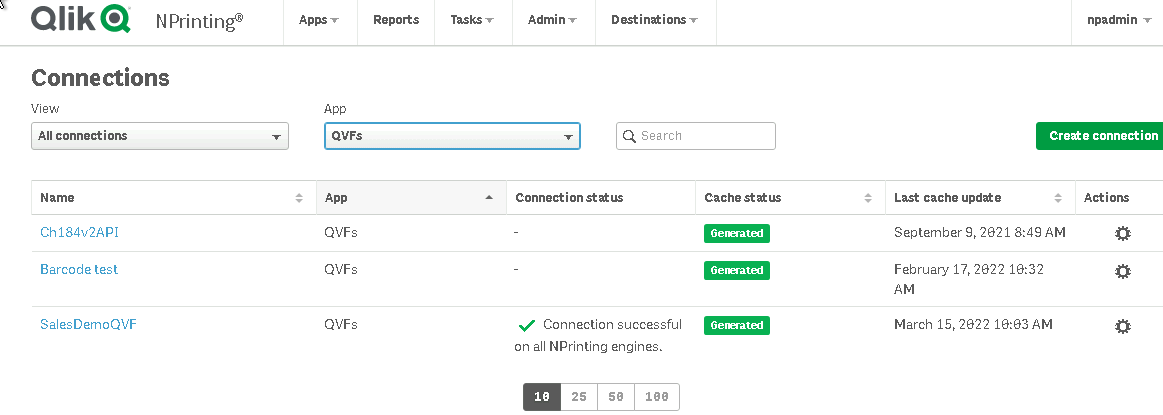This screenshot has height=415, width=1163.
Task: Open the Apps menu
Action: [x=319, y=20]
